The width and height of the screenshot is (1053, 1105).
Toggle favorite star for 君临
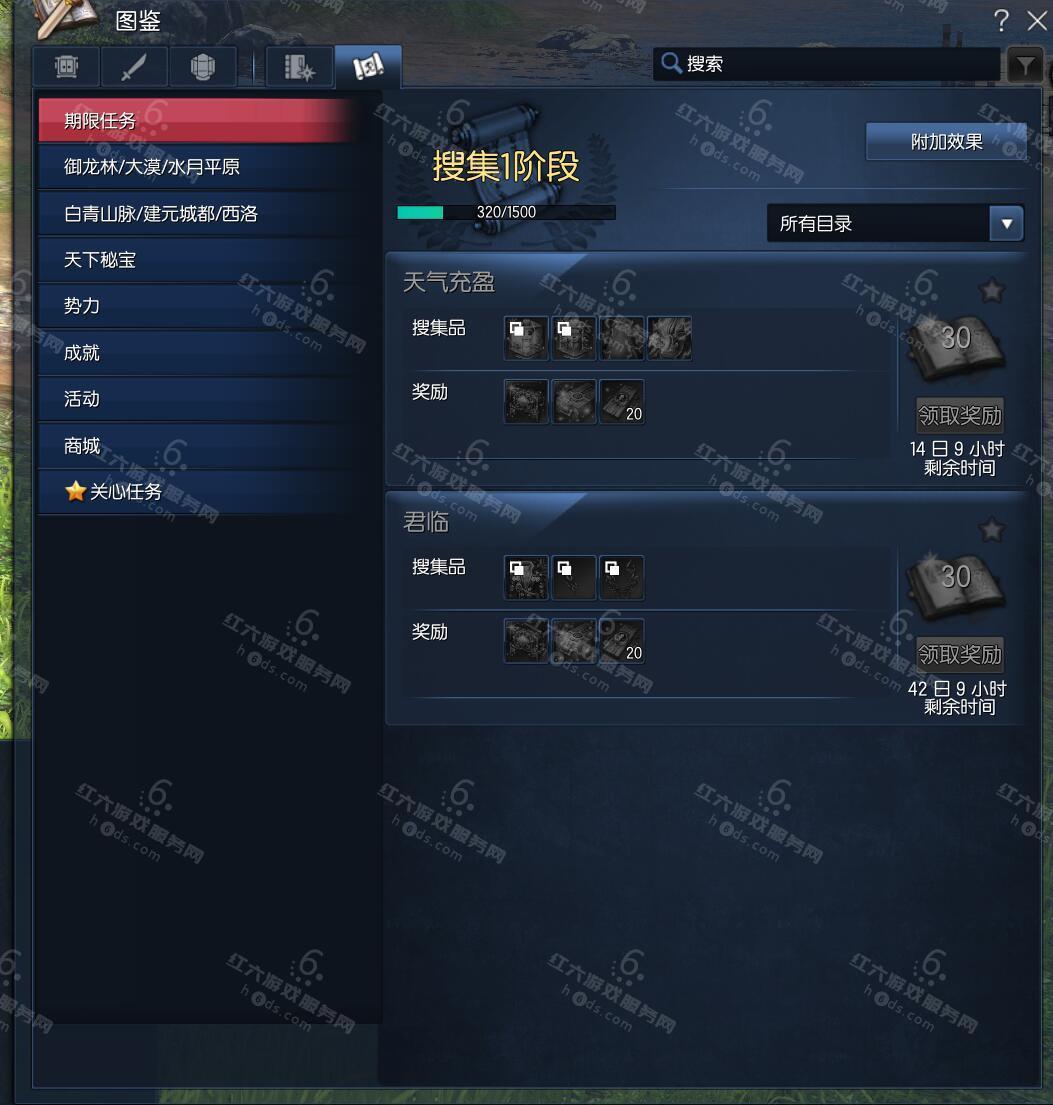click(992, 529)
